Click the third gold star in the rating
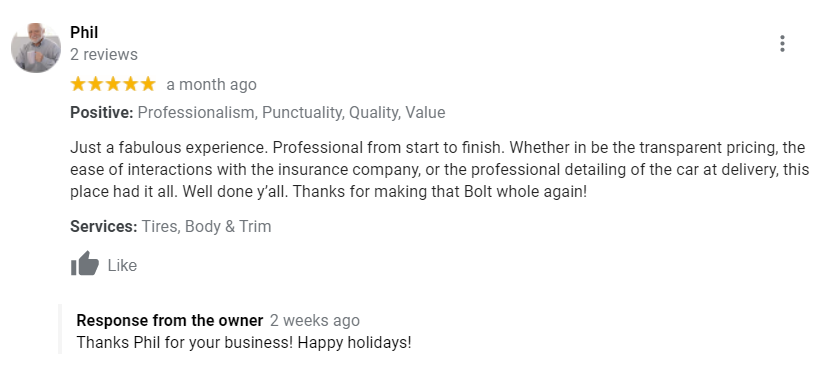 click(113, 84)
